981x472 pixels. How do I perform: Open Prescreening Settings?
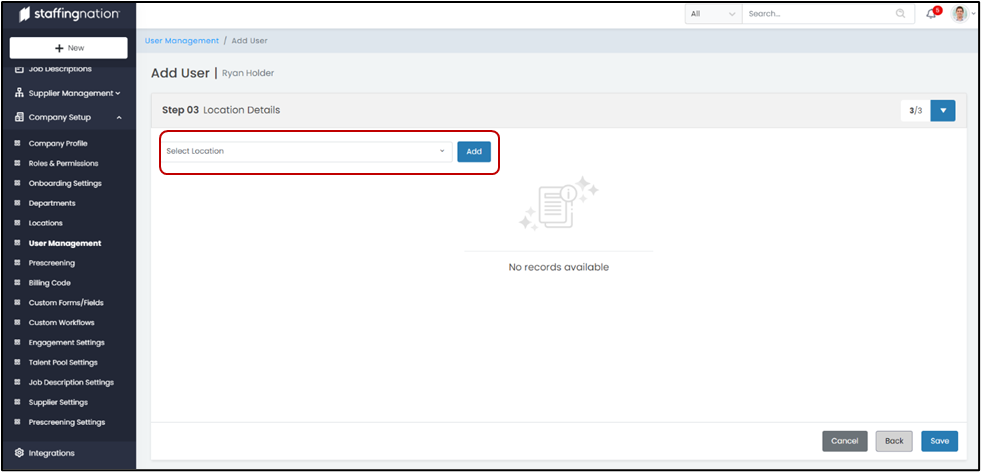pyautogui.click(x=67, y=422)
